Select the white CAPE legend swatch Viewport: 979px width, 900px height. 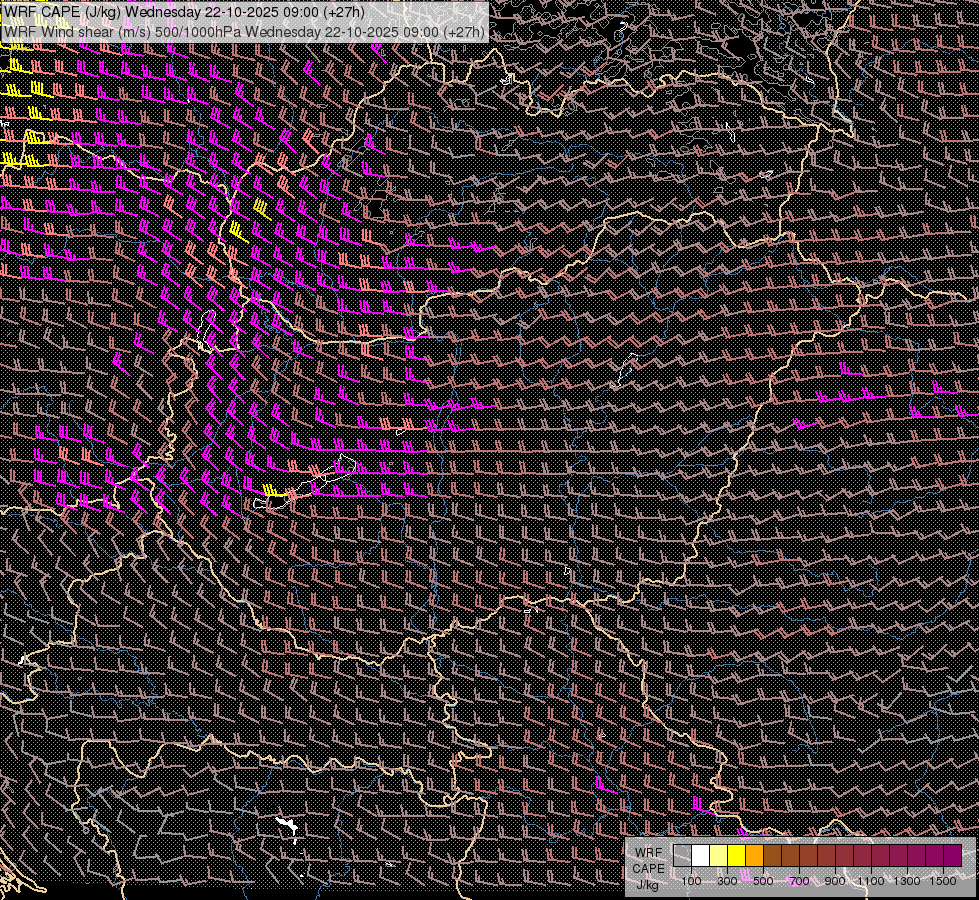[x=701, y=856]
